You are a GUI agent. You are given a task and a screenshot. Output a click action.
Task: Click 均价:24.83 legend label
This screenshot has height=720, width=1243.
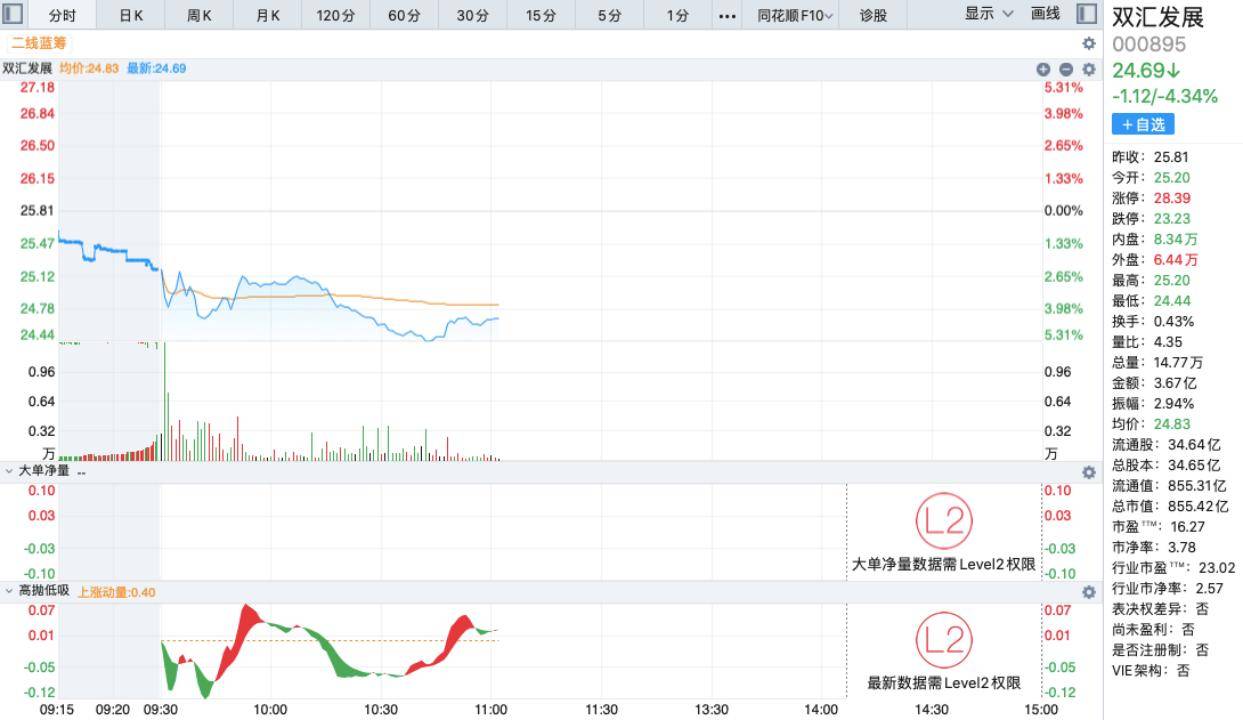pyautogui.click(x=89, y=68)
